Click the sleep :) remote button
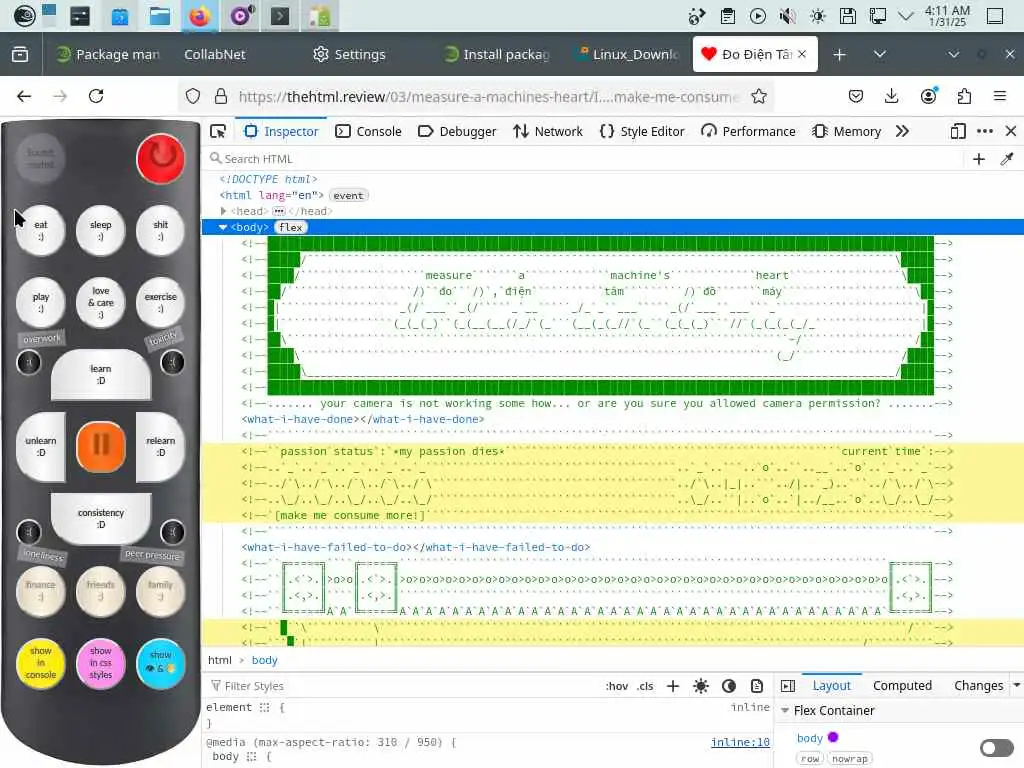The image size is (1024, 768). pyautogui.click(x=101, y=231)
